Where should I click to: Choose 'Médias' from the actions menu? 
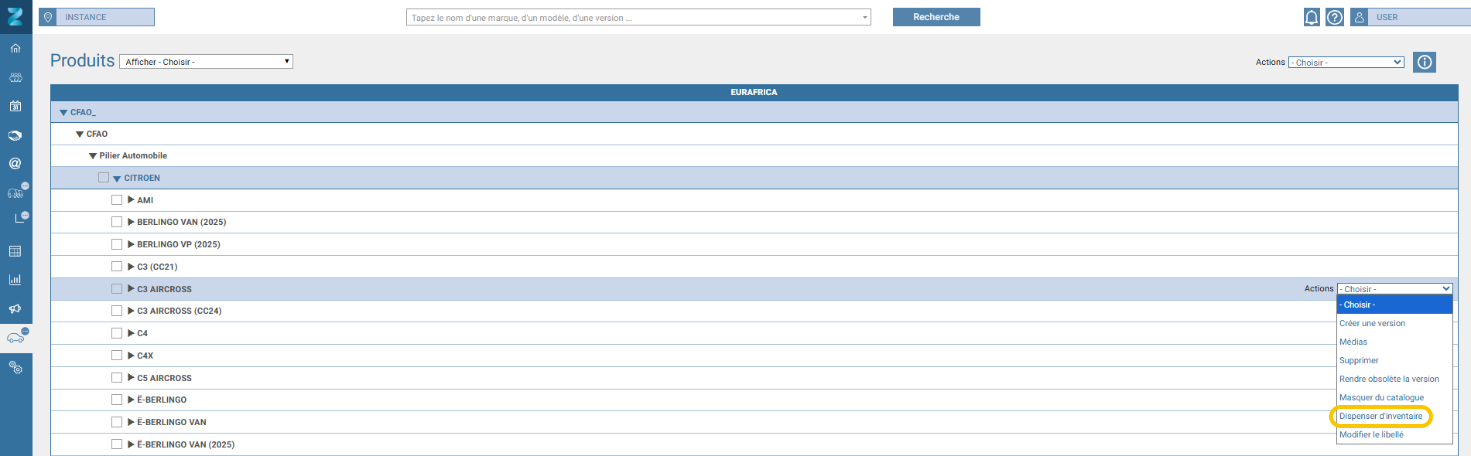(1394, 342)
